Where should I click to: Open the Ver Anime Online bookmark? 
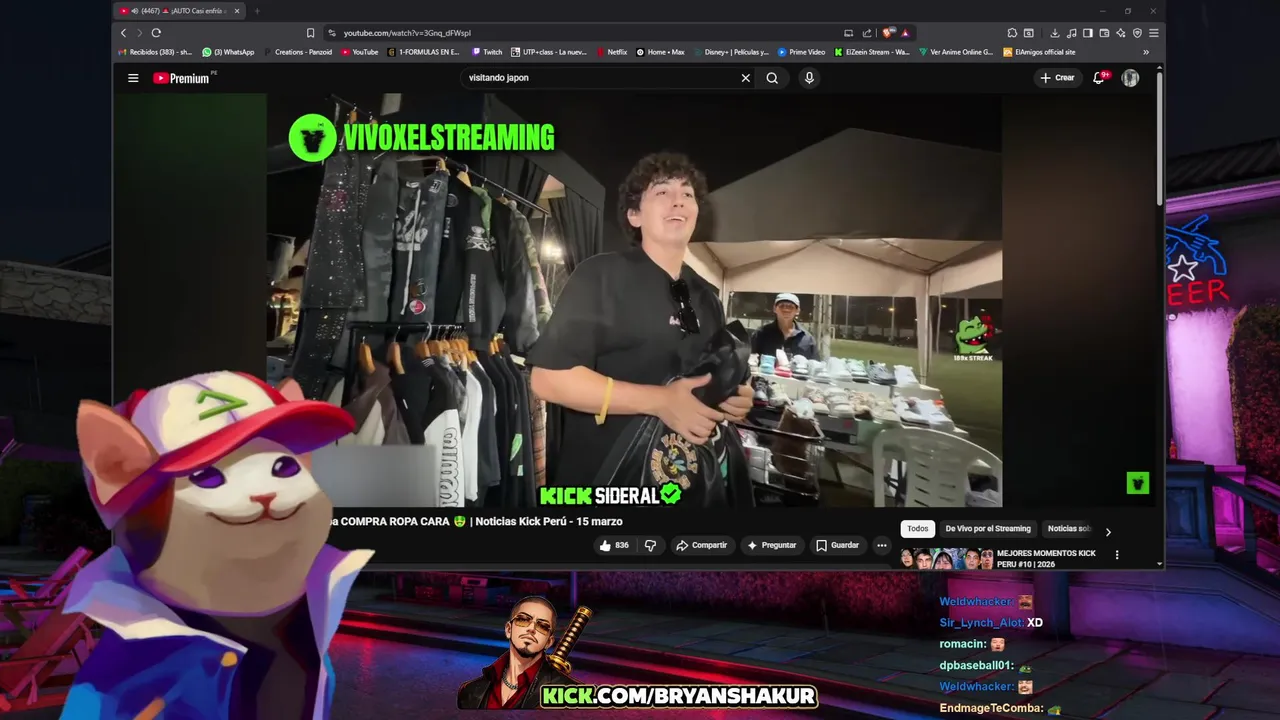tap(957, 52)
